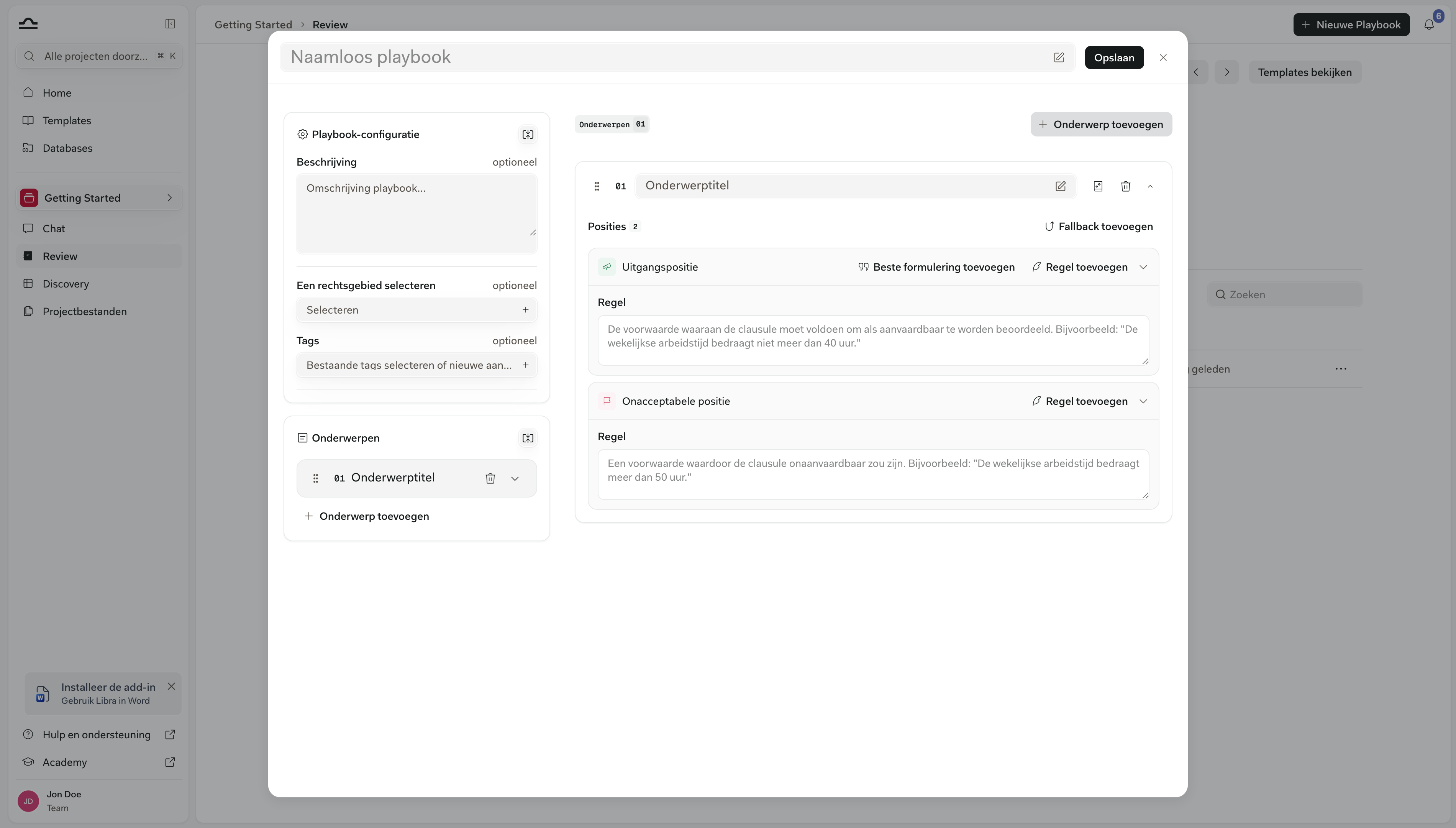
Task: Go to next page arrow behind modal
Action: point(1227,72)
